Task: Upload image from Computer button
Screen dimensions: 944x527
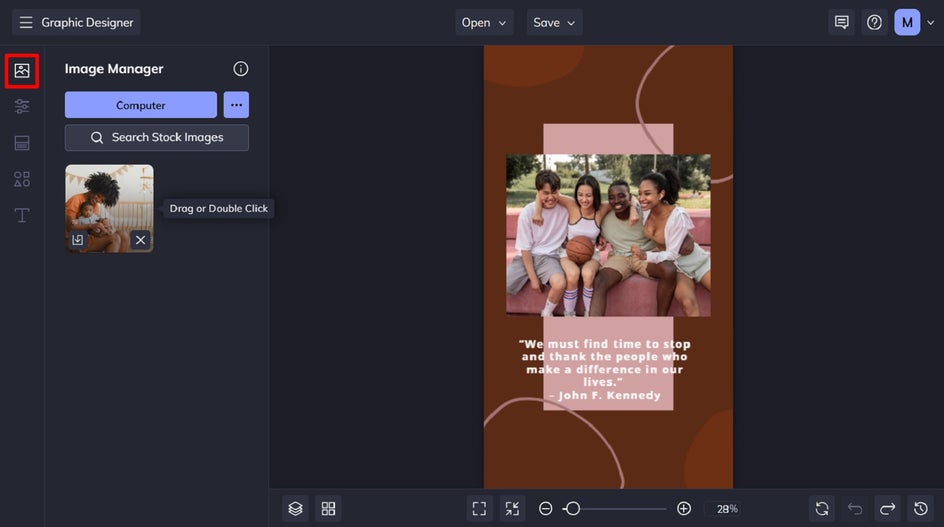Action: click(141, 105)
